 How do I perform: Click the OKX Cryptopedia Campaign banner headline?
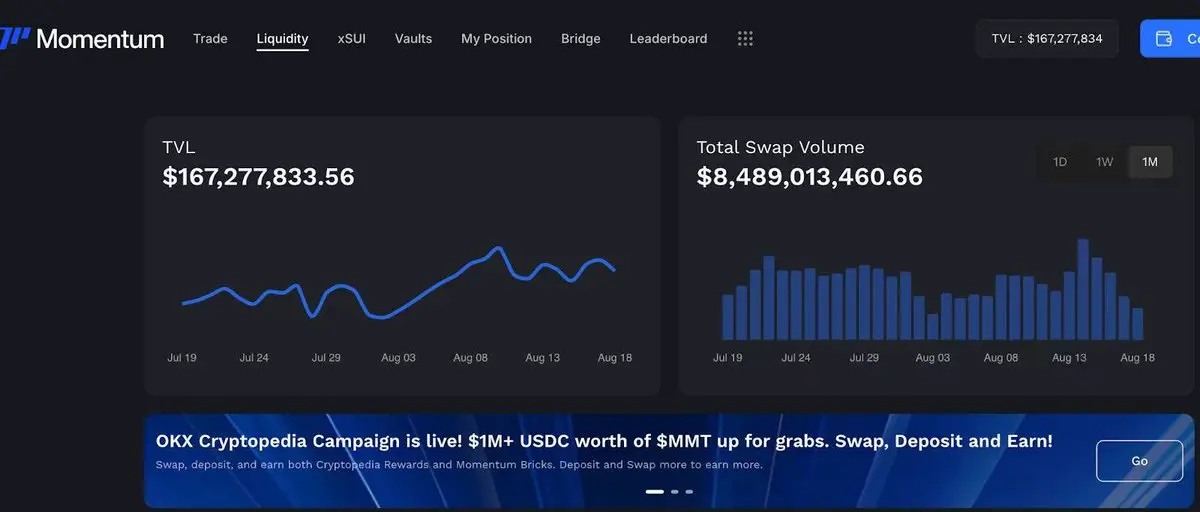coord(604,441)
